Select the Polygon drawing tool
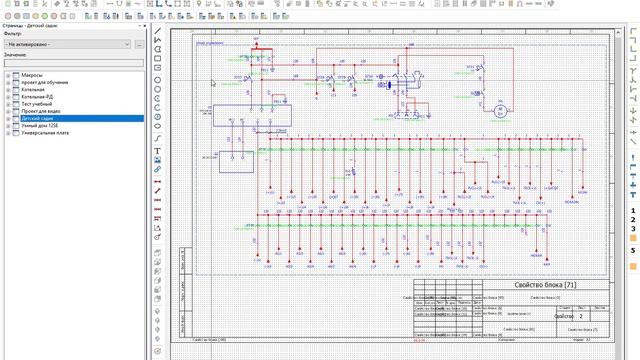The image size is (640, 360). 158,49
